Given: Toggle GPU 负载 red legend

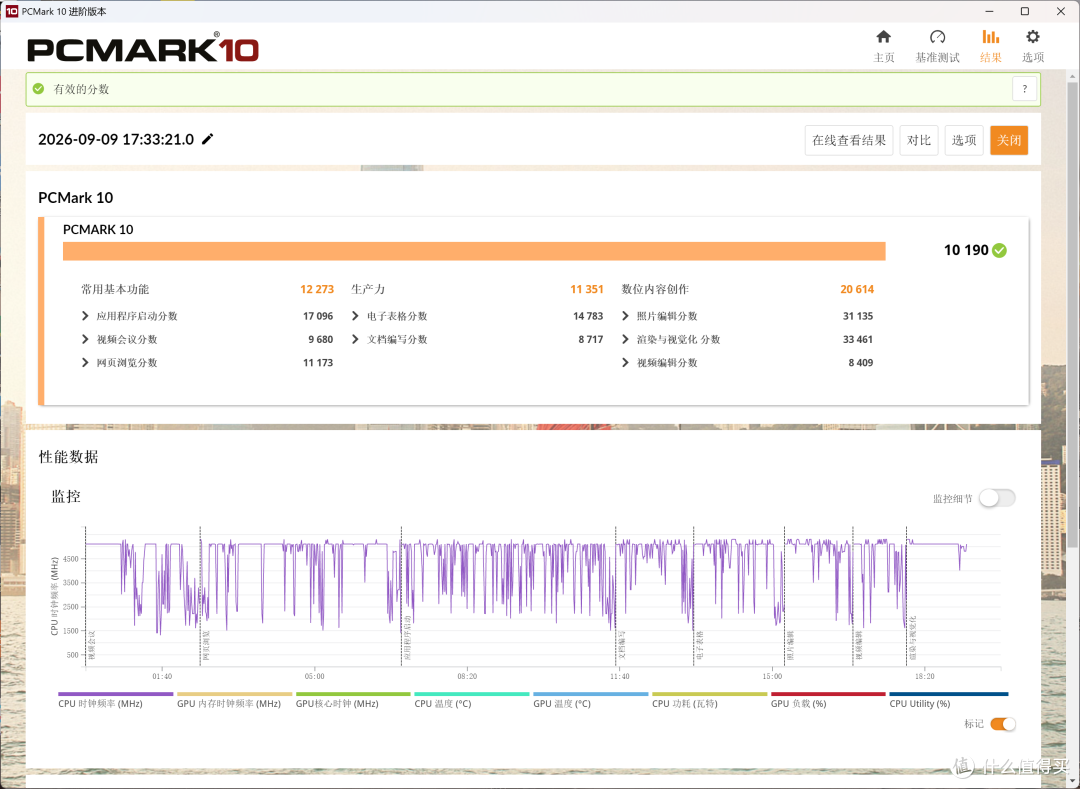Looking at the screenshot, I should click(828, 700).
